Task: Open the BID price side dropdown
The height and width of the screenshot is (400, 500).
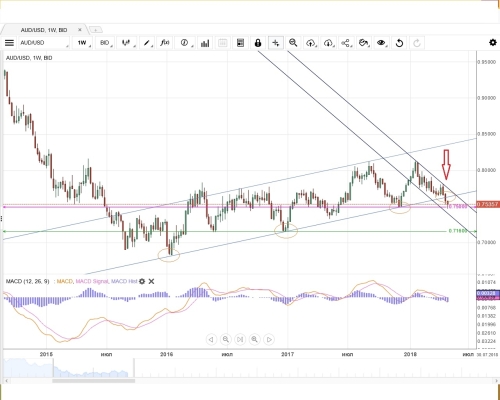Action: 106,43
